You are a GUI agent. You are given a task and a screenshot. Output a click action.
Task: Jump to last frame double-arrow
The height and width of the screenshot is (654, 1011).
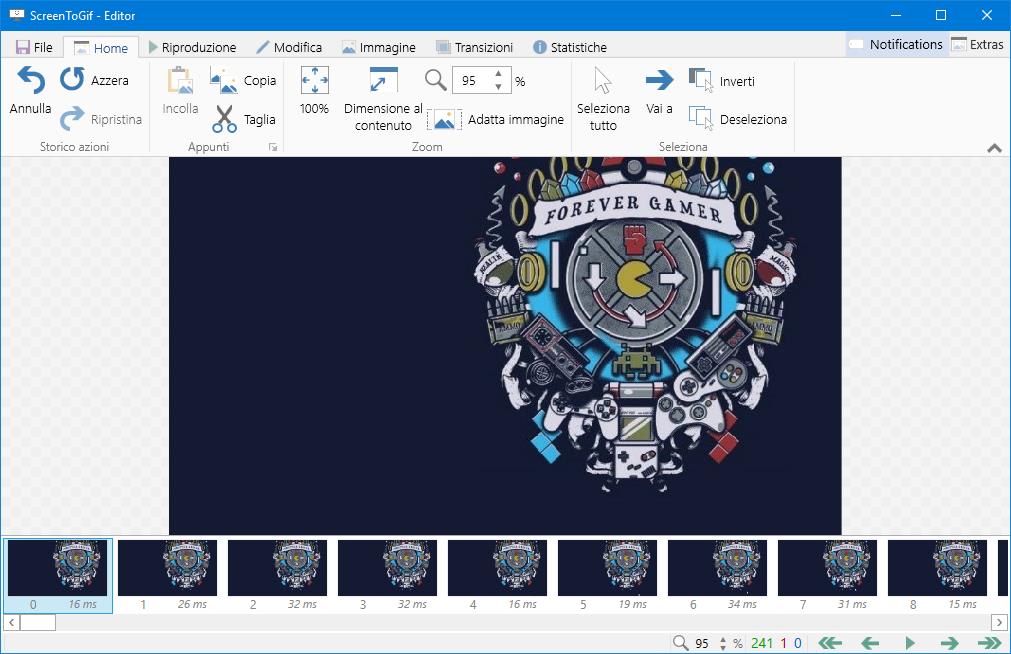990,643
